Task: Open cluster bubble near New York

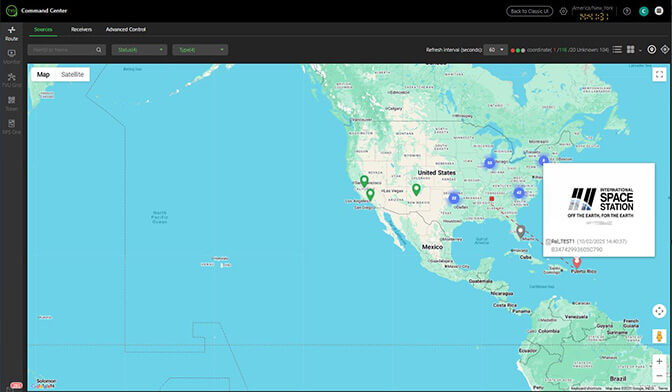Action: click(x=543, y=161)
